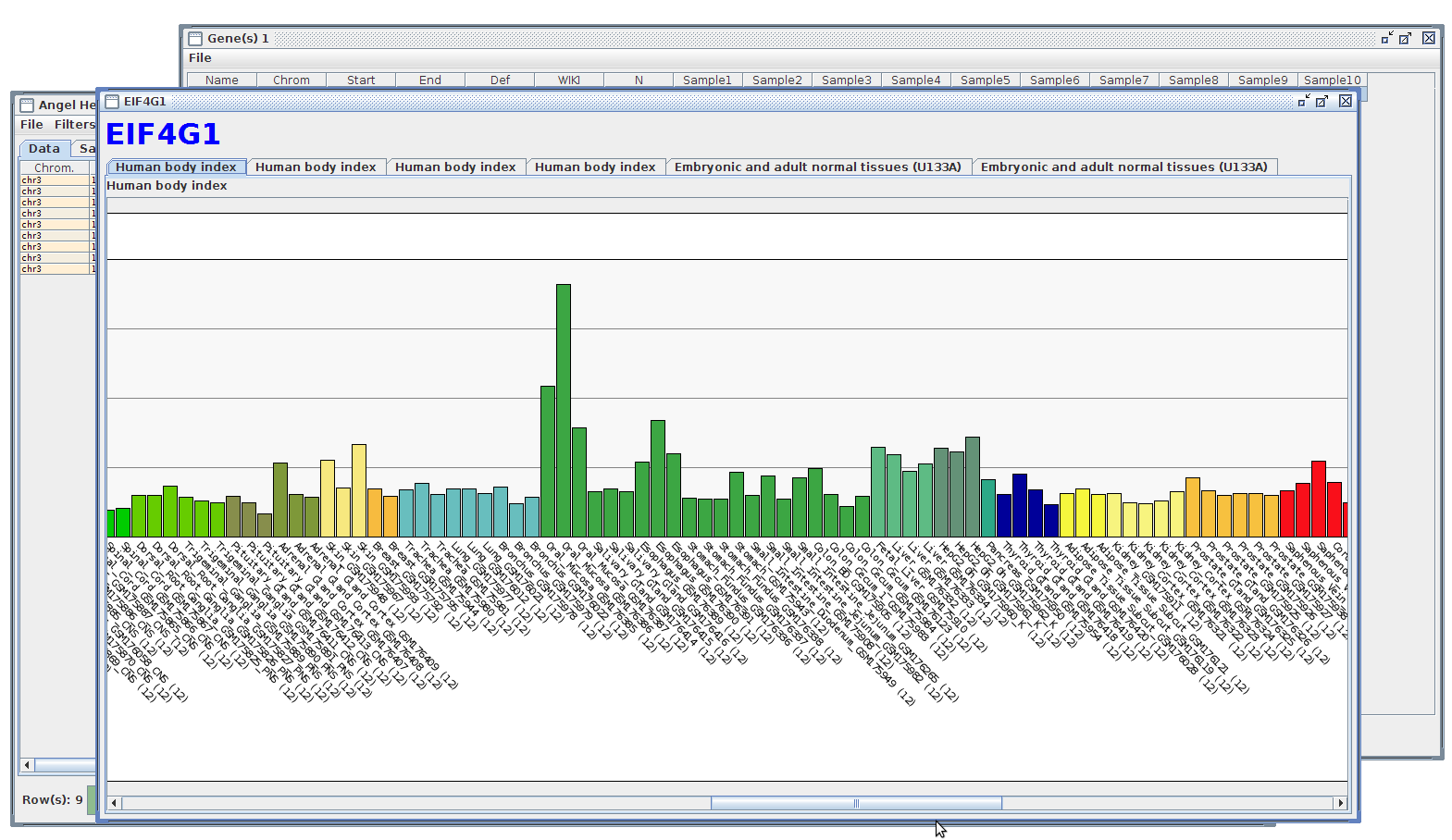
Task: Open the Data tab in Angel window
Action: pos(43,149)
